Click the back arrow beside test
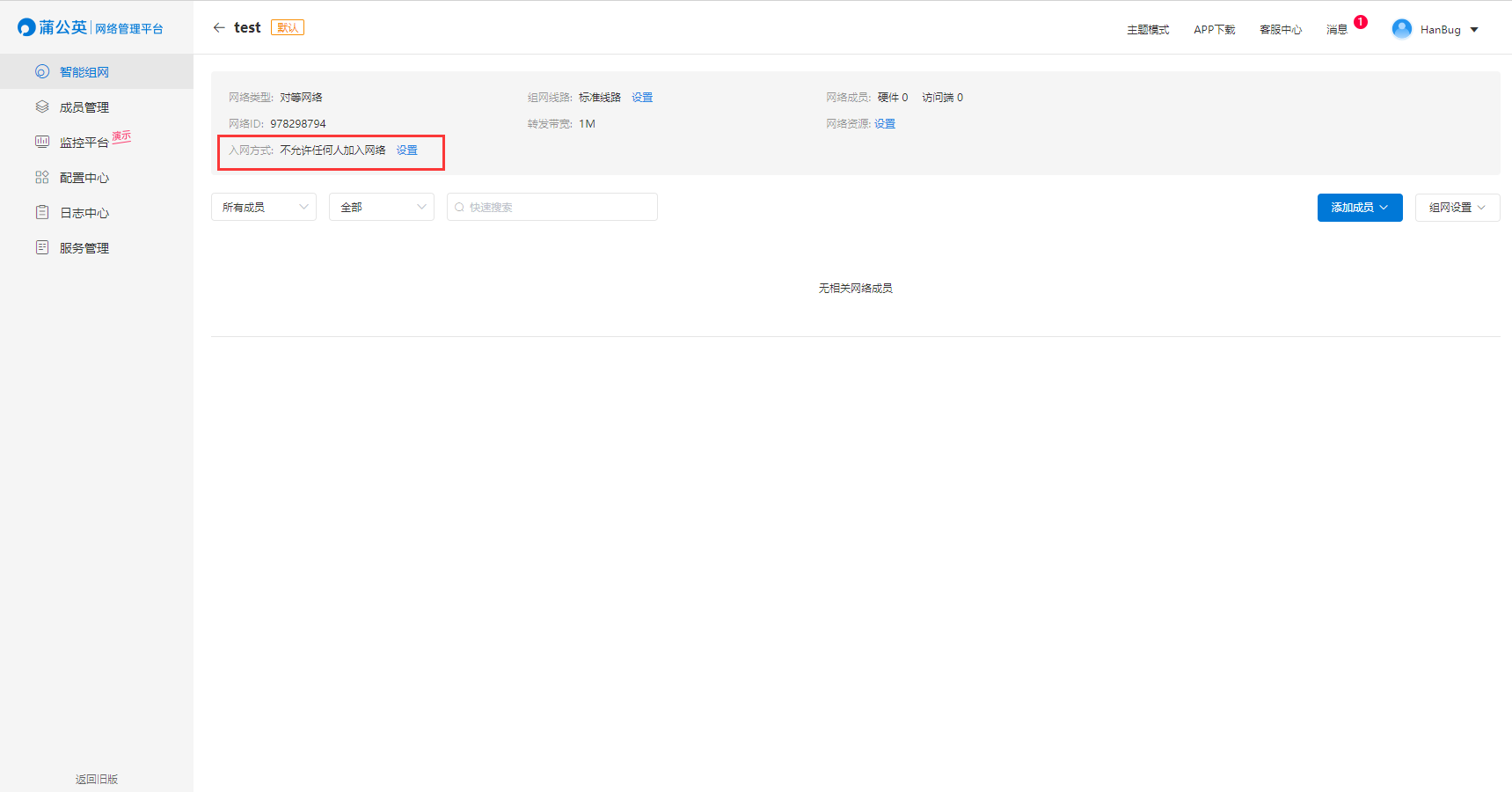This screenshot has height=792, width=1512. (x=219, y=27)
